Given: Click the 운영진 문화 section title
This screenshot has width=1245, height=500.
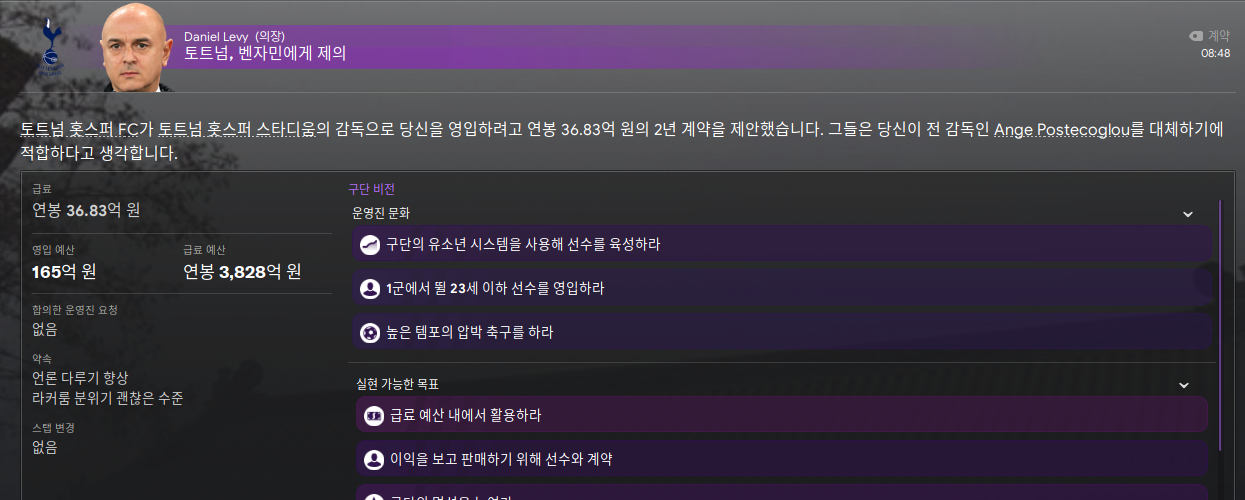Looking at the screenshot, I should tap(380, 214).
